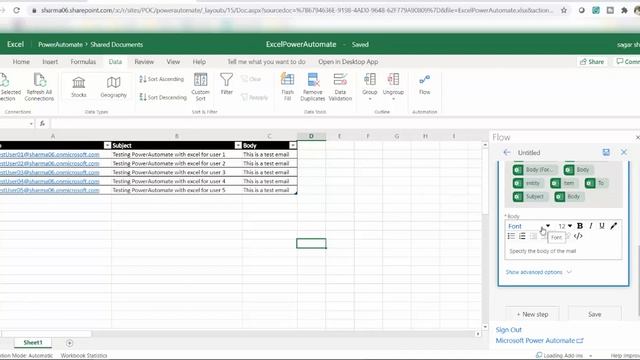640x360 pixels.
Task: Insert a numbered list in body editor
Action: [x=522, y=236]
